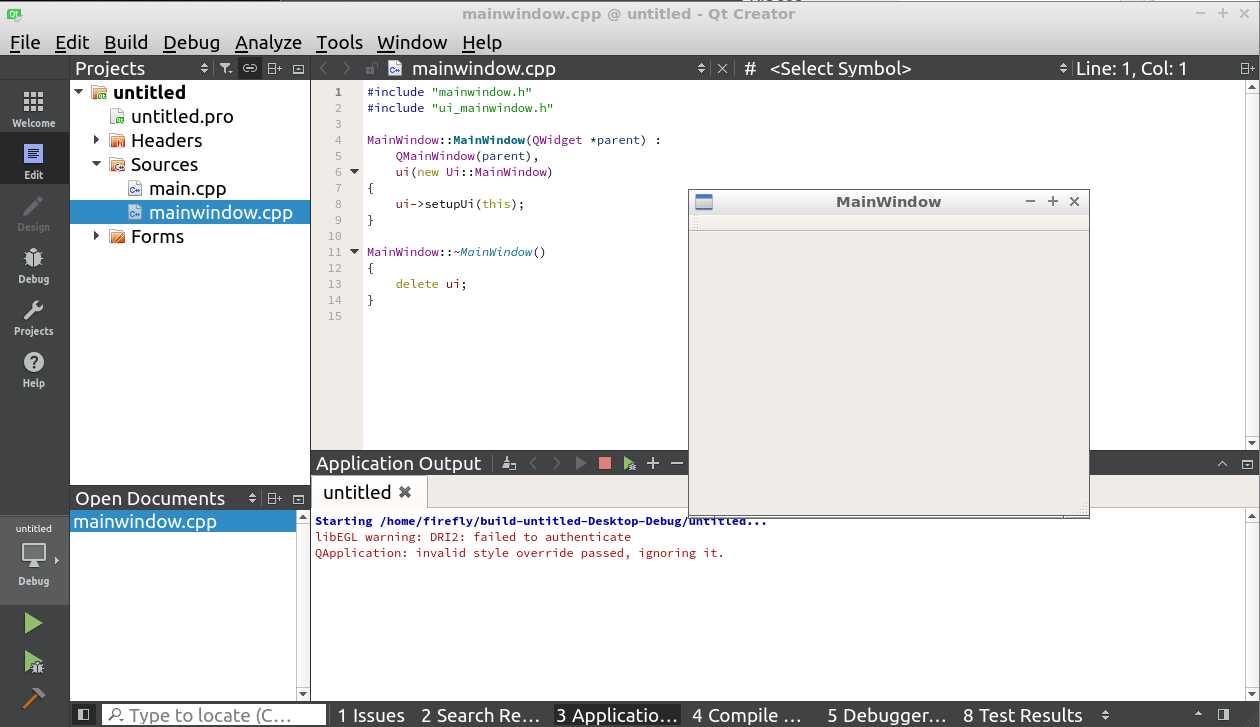
Task: Open the Tools menu
Action: point(339,42)
